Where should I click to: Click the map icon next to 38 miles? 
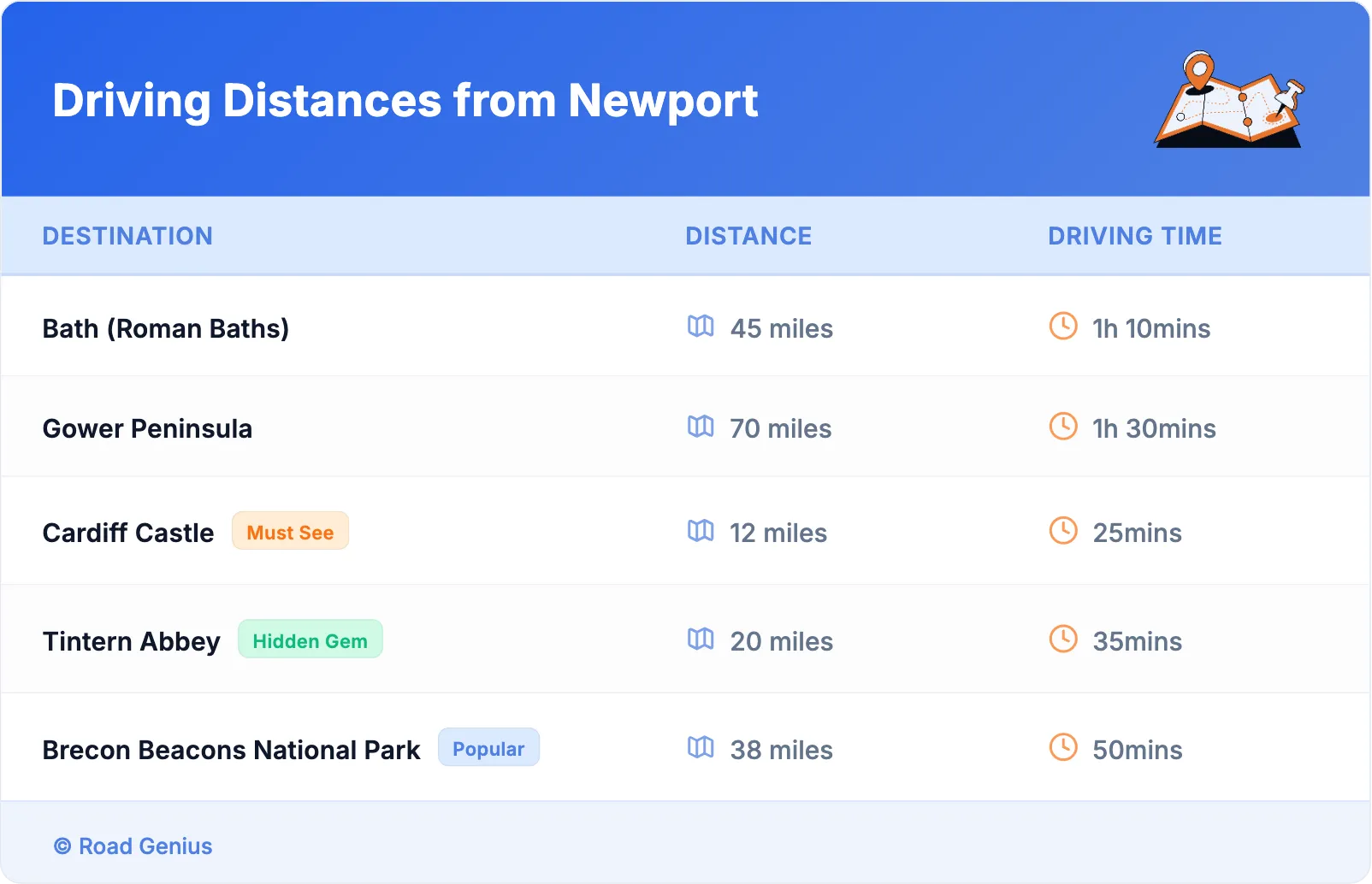pyautogui.click(x=701, y=748)
